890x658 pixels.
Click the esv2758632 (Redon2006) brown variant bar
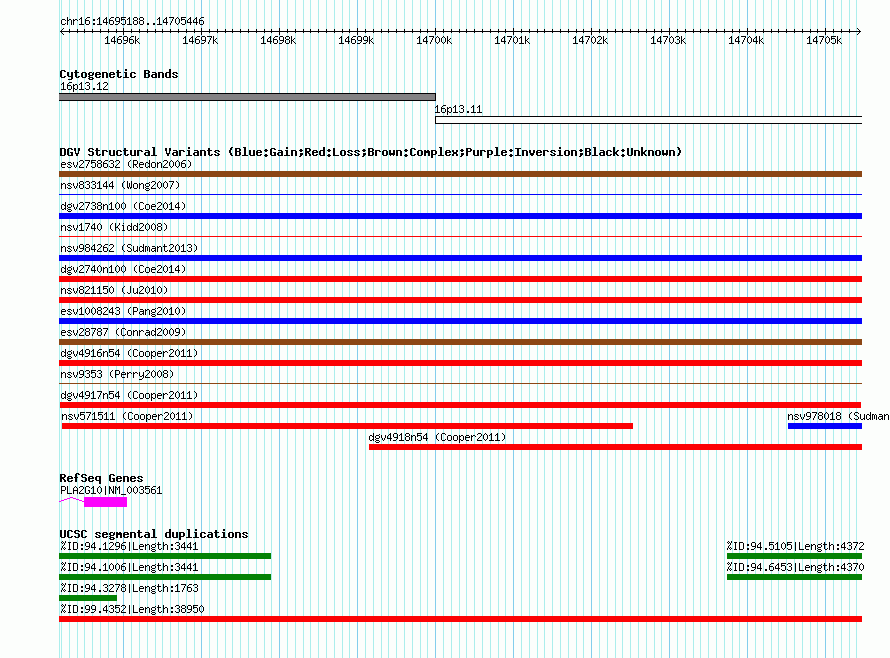tap(460, 174)
